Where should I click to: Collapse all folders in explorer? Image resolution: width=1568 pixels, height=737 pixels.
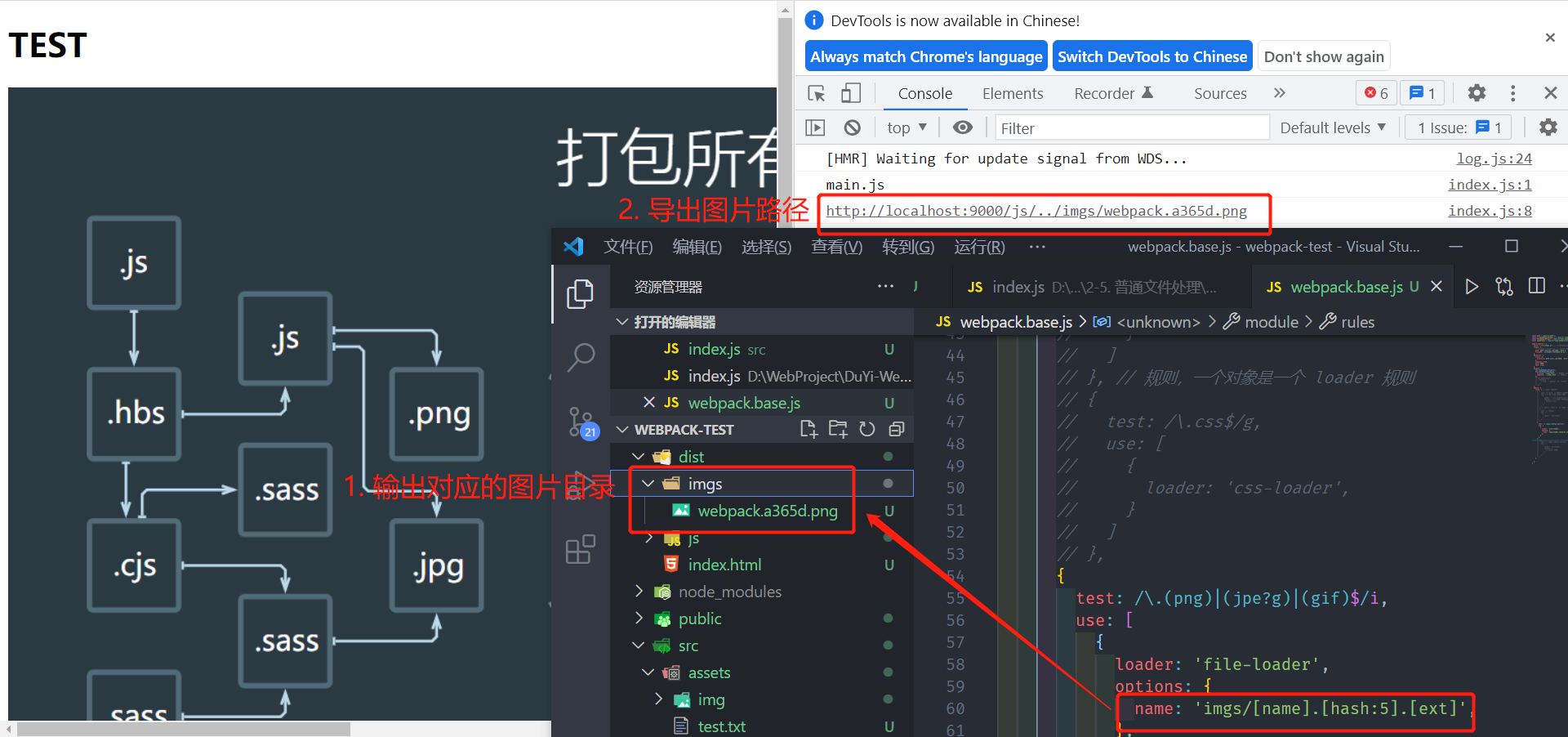896,429
